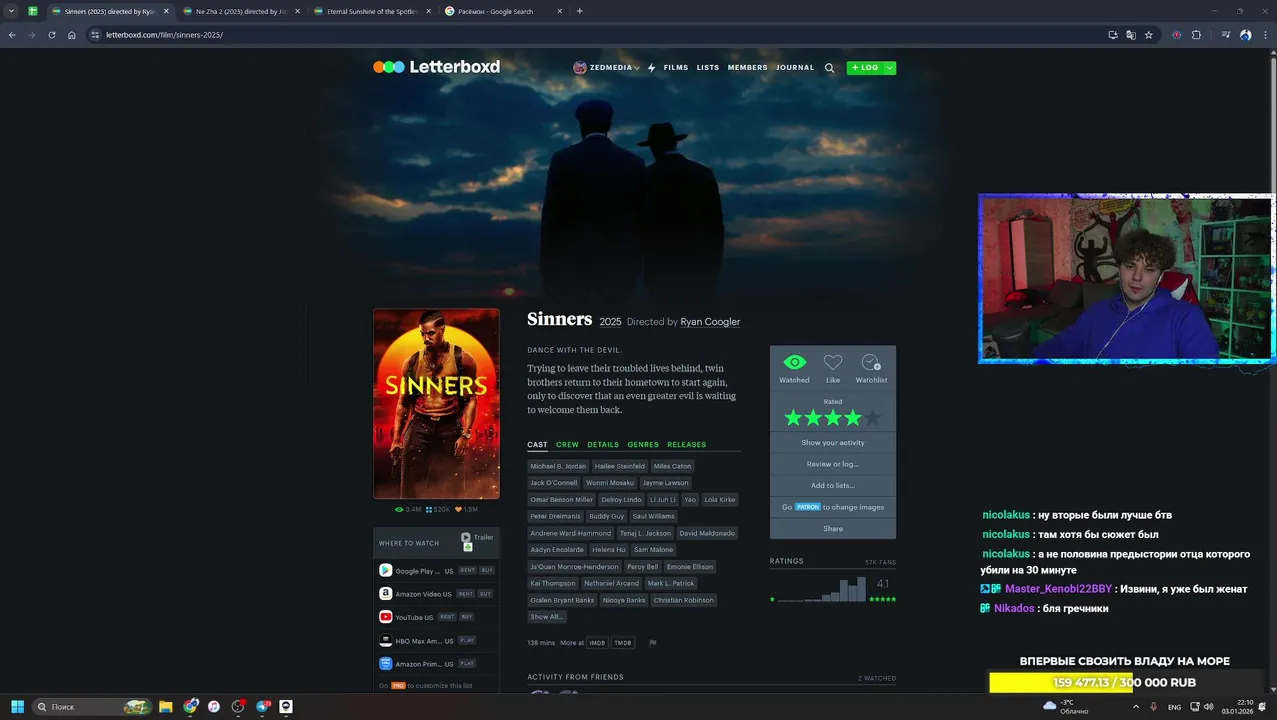Click the Trailer play icon
1277x720 pixels.
pyautogui.click(x=466, y=537)
